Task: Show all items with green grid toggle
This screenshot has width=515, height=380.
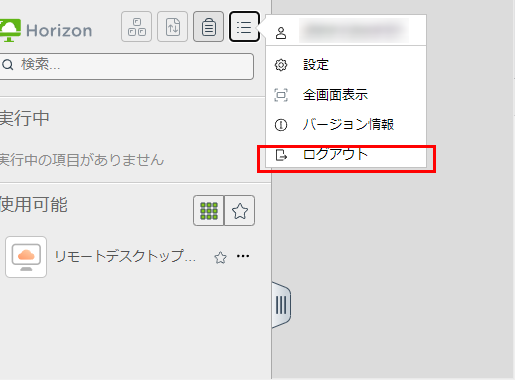Action: (209, 211)
